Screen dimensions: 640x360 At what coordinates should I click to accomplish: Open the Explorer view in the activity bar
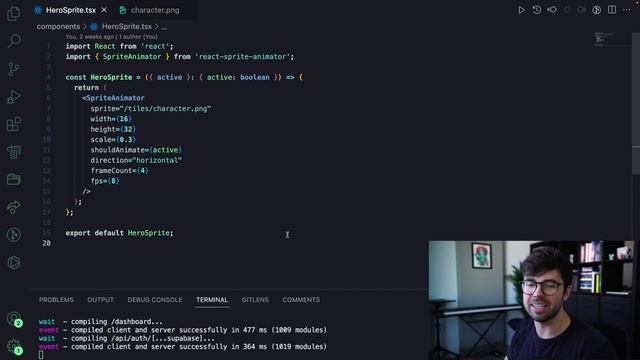[13, 13]
